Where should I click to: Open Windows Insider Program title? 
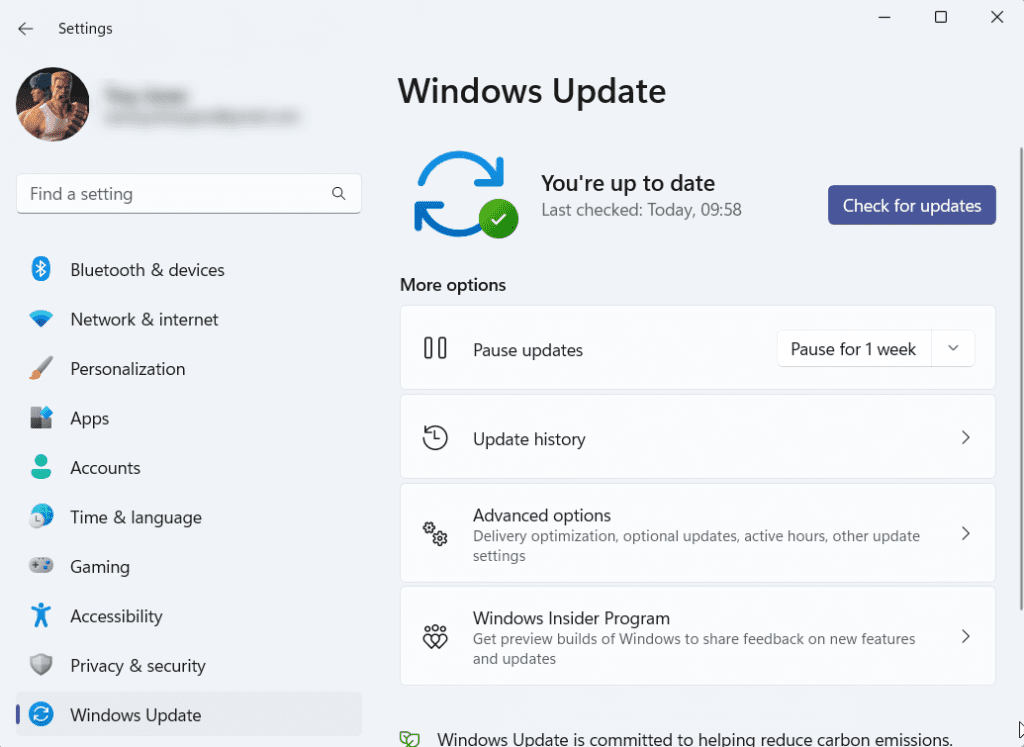pyautogui.click(x=571, y=618)
